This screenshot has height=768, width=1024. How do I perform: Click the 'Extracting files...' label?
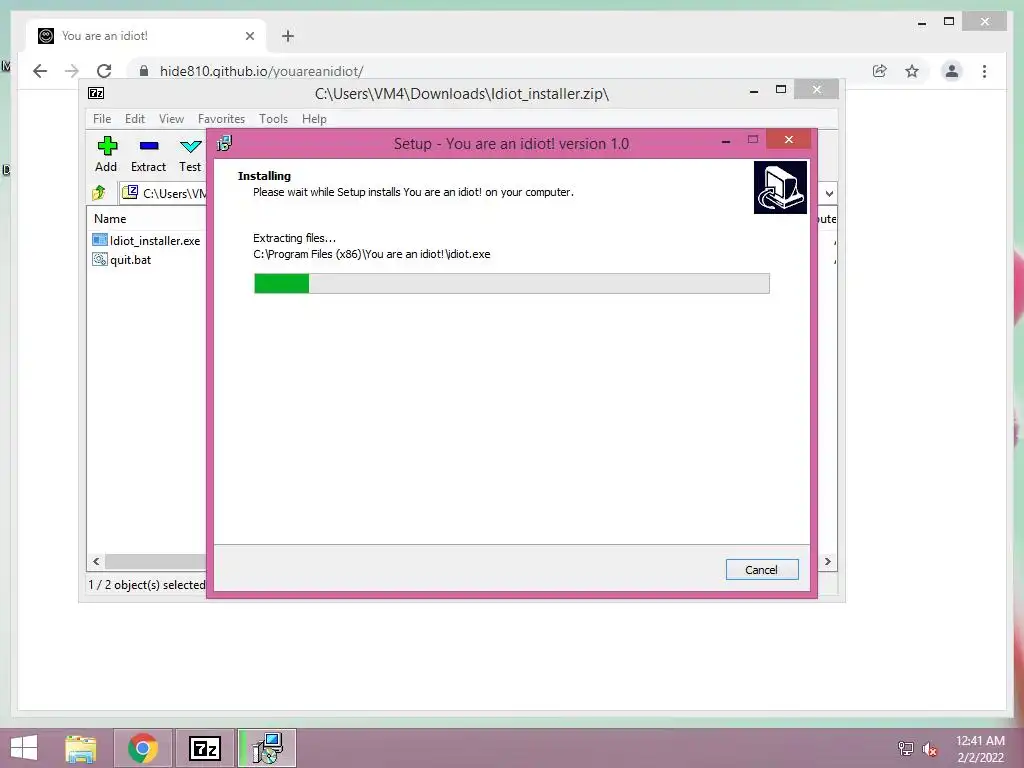pos(295,238)
